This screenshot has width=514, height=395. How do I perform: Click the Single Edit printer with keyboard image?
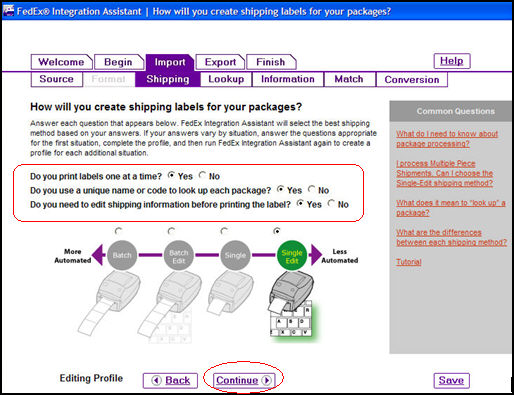[x=291, y=304]
